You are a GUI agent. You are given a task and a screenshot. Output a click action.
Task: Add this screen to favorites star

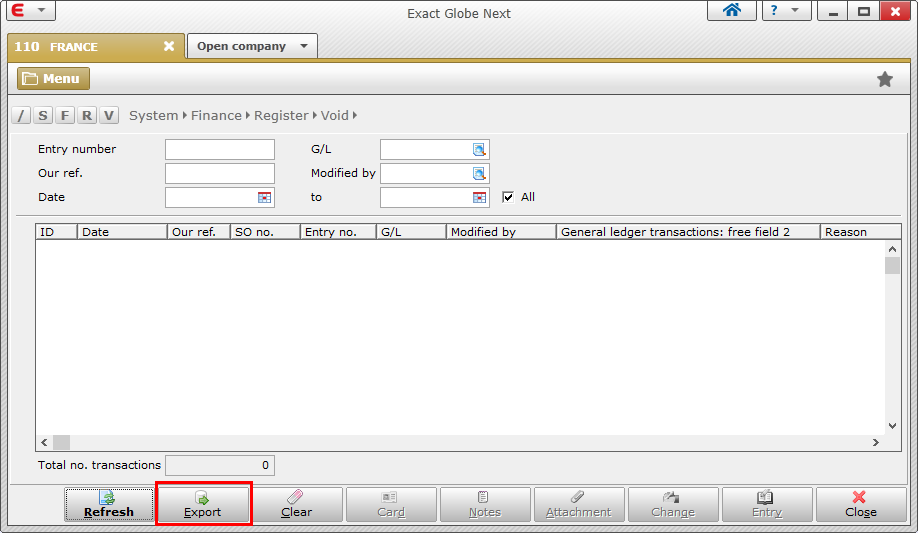(x=885, y=79)
